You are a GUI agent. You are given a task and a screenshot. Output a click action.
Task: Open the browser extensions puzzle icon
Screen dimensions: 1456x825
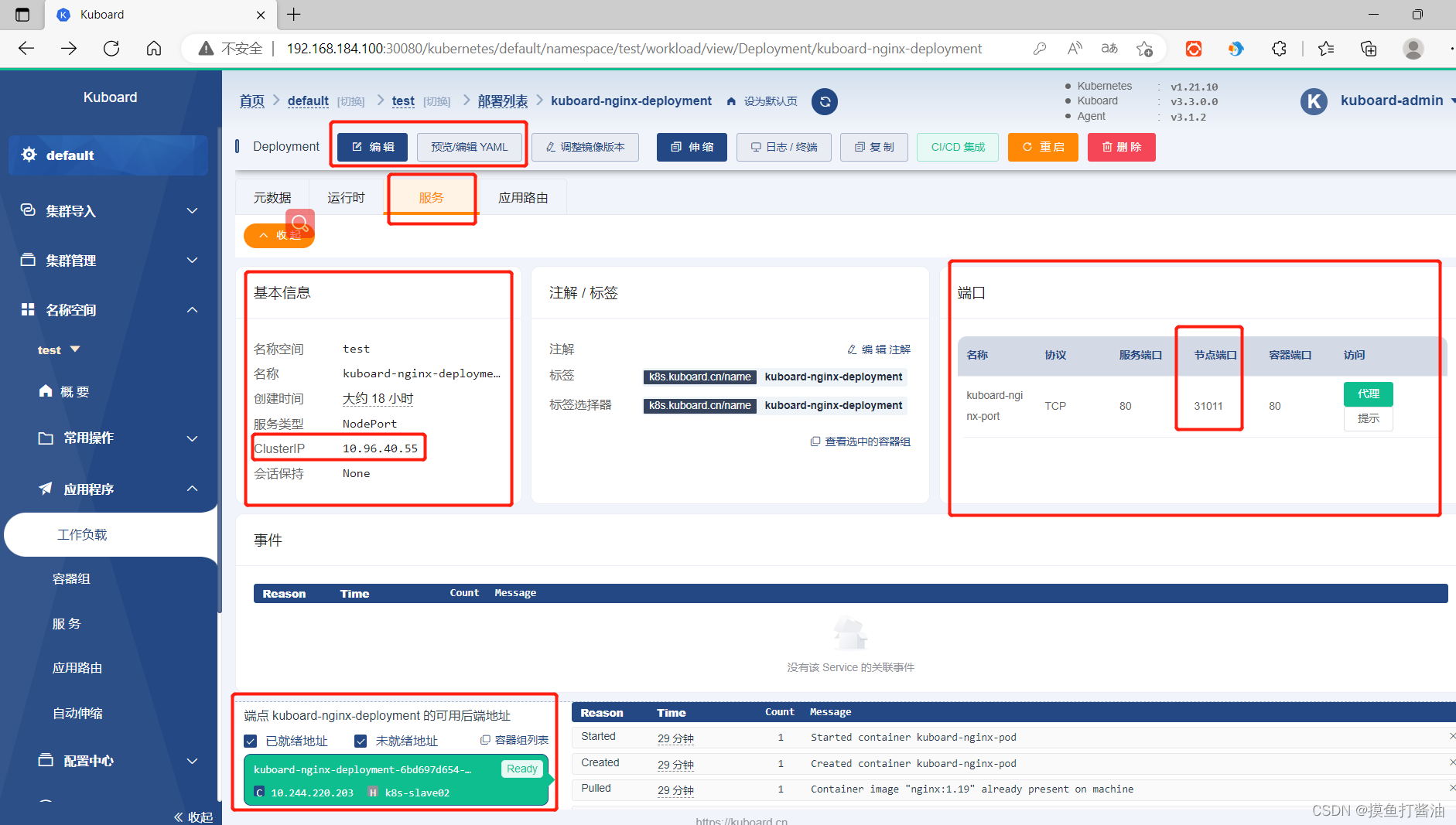click(1279, 49)
